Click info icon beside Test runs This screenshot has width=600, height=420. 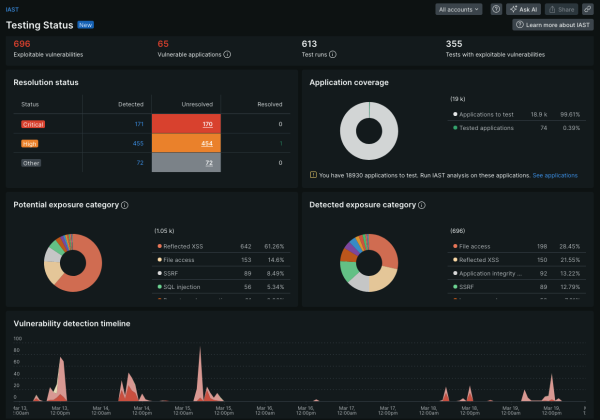(332, 55)
